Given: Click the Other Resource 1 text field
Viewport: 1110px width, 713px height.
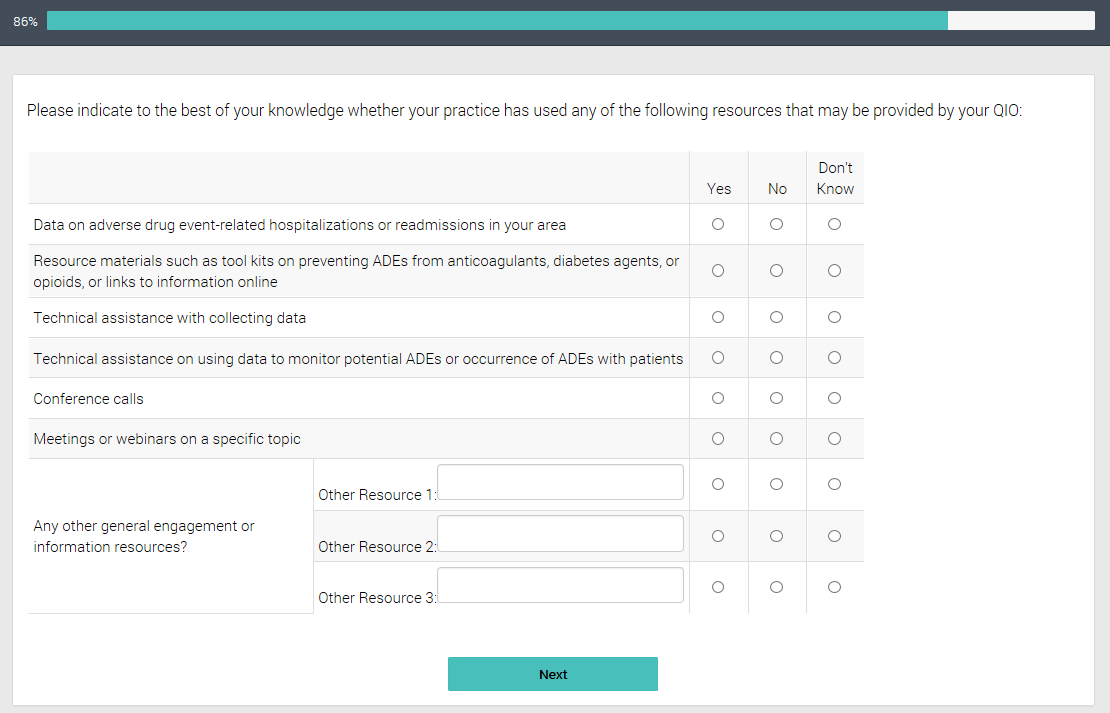Looking at the screenshot, I should [560, 482].
